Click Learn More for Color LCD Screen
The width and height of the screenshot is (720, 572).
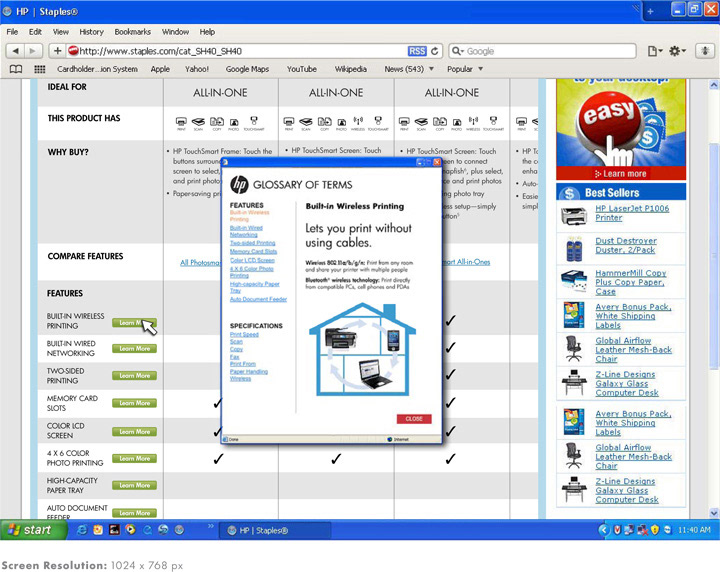point(135,432)
